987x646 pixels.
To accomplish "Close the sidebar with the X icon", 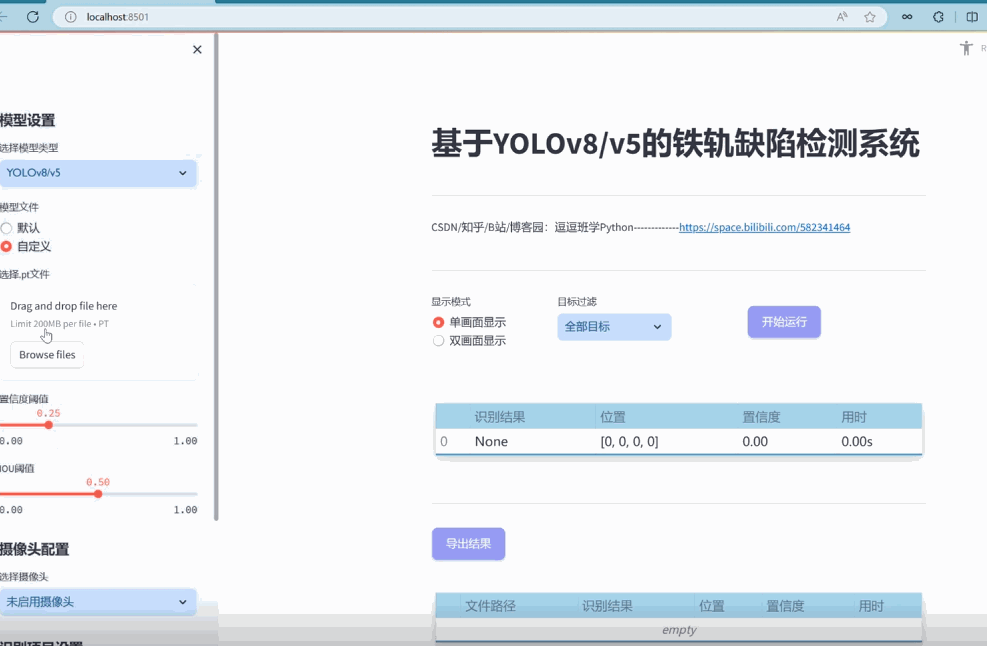I will (197, 49).
